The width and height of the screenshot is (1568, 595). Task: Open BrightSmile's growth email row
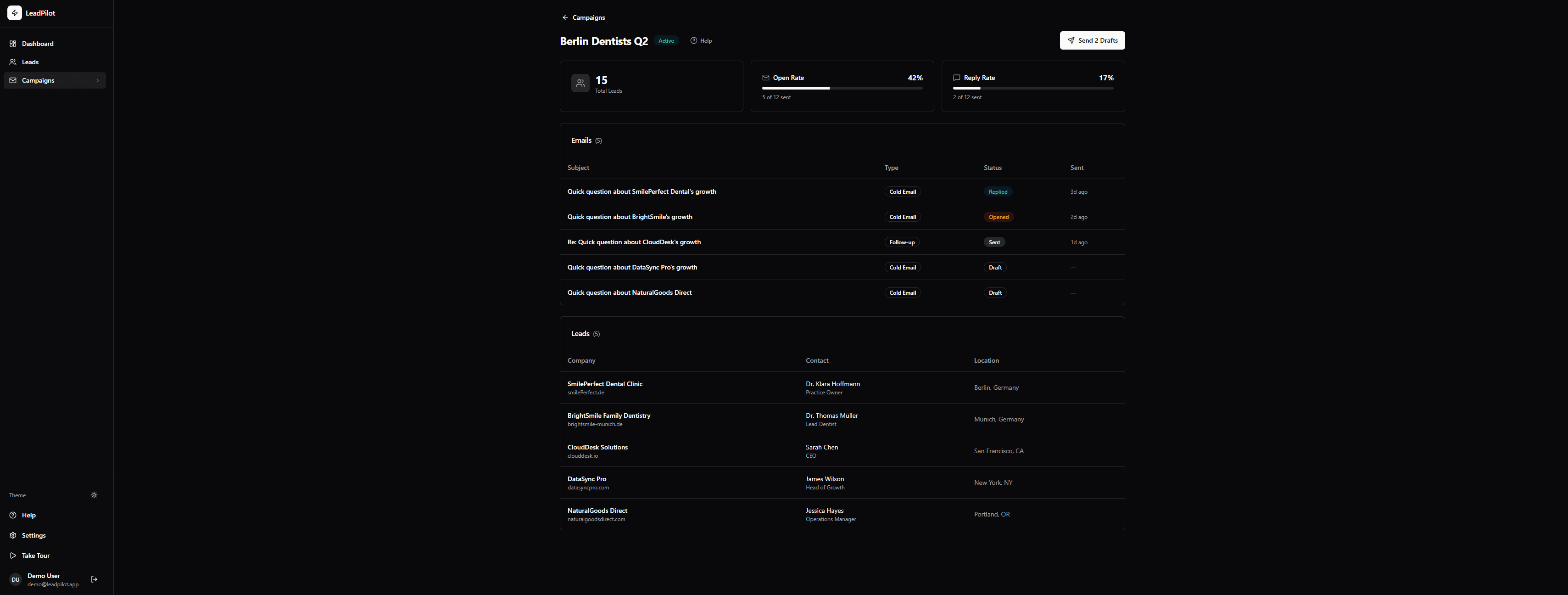[842, 217]
